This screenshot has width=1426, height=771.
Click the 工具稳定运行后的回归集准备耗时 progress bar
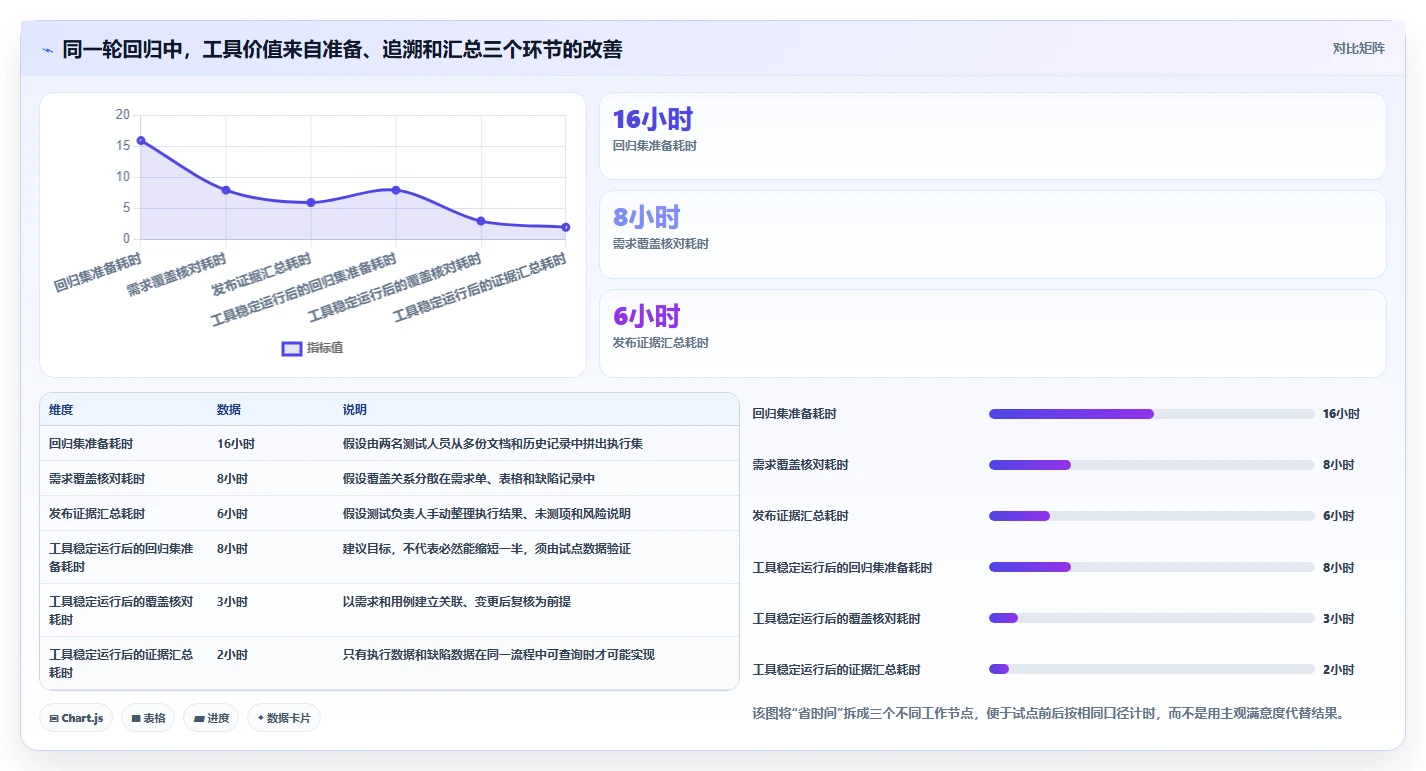point(1151,567)
